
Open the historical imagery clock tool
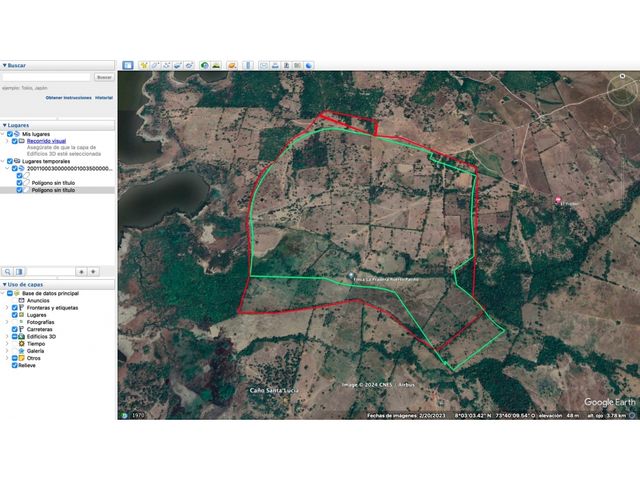coord(204,65)
